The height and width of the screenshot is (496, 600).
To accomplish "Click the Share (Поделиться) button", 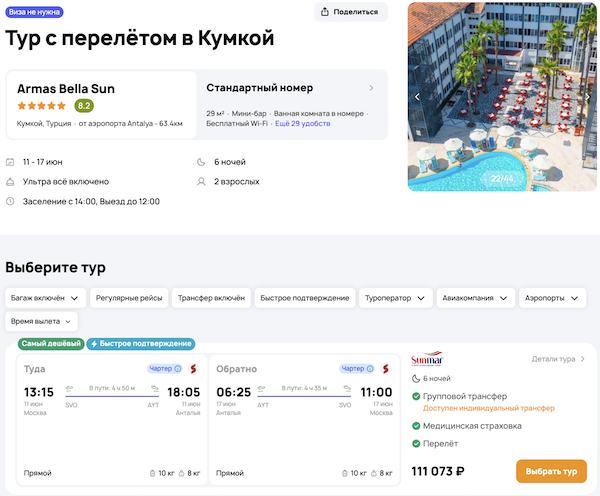I will coord(351,12).
